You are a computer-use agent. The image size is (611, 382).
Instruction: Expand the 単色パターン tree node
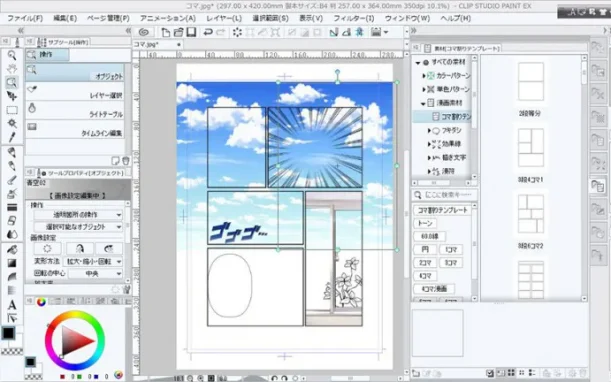click(424, 89)
